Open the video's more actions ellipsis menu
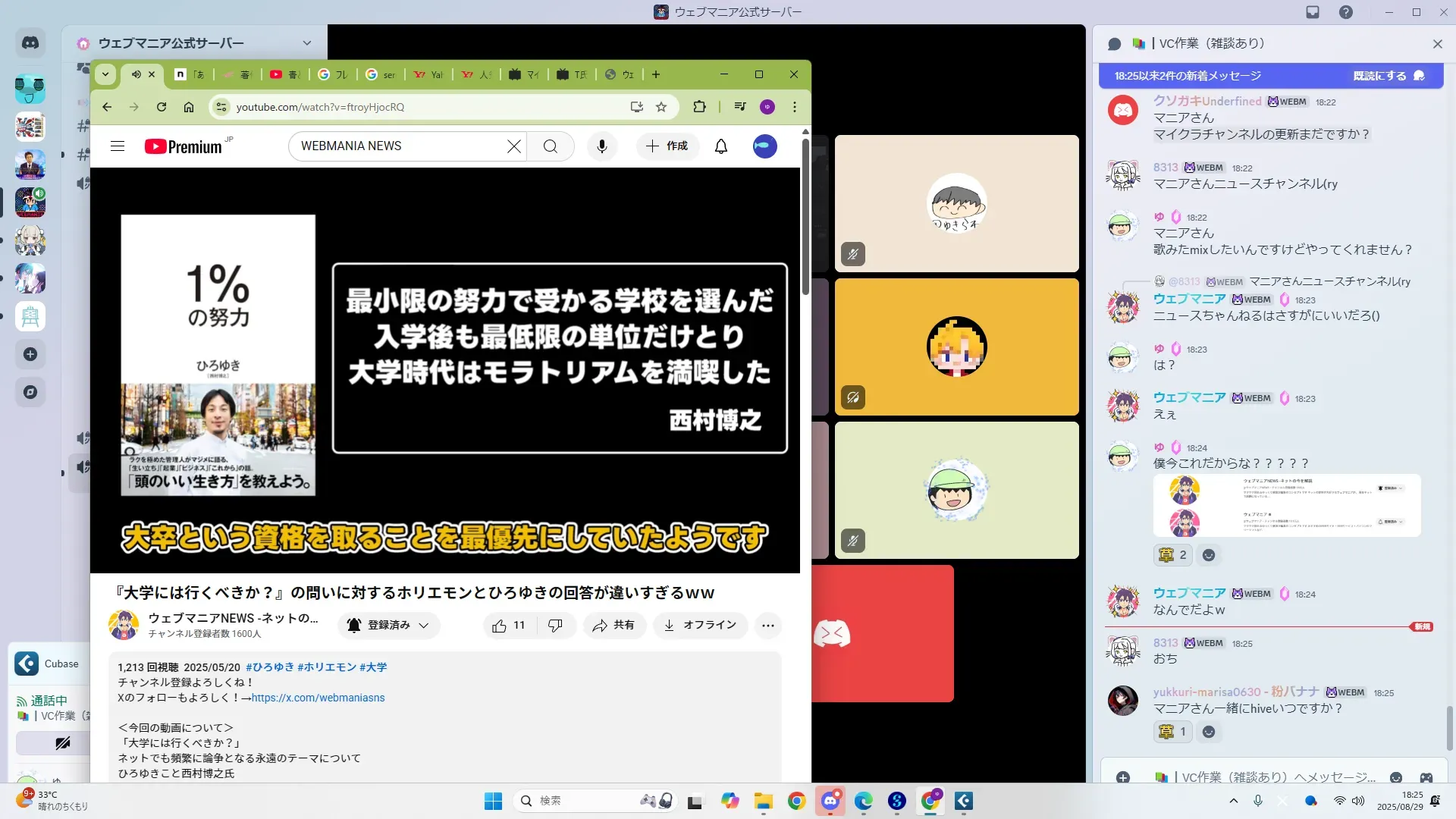The image size is (1456, 819). coord(767,626)
